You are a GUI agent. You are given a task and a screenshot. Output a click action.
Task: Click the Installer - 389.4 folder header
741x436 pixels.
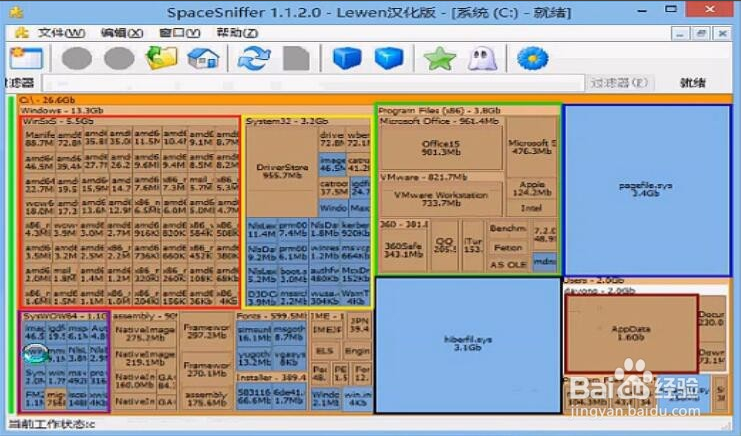271,377
